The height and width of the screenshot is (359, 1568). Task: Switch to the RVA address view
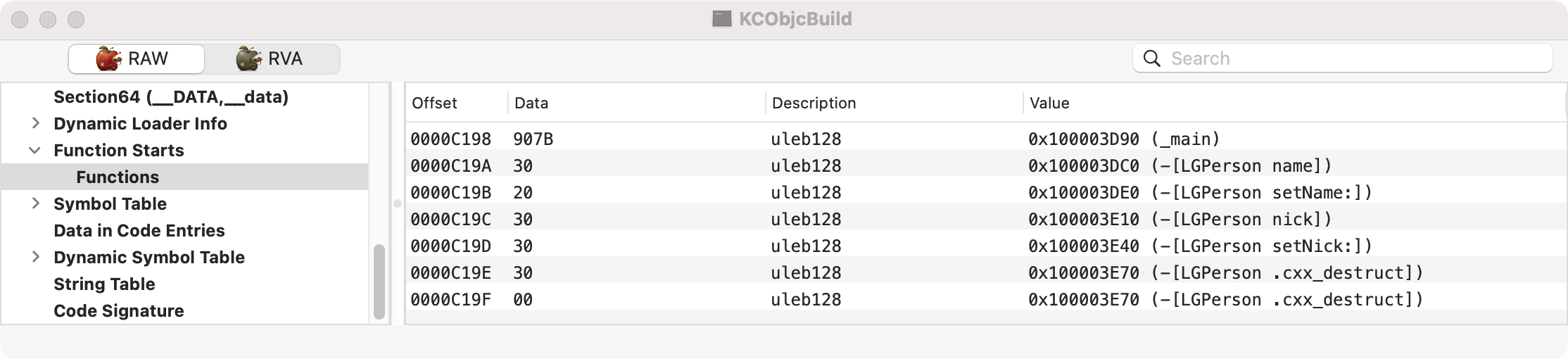coord(271,58)
